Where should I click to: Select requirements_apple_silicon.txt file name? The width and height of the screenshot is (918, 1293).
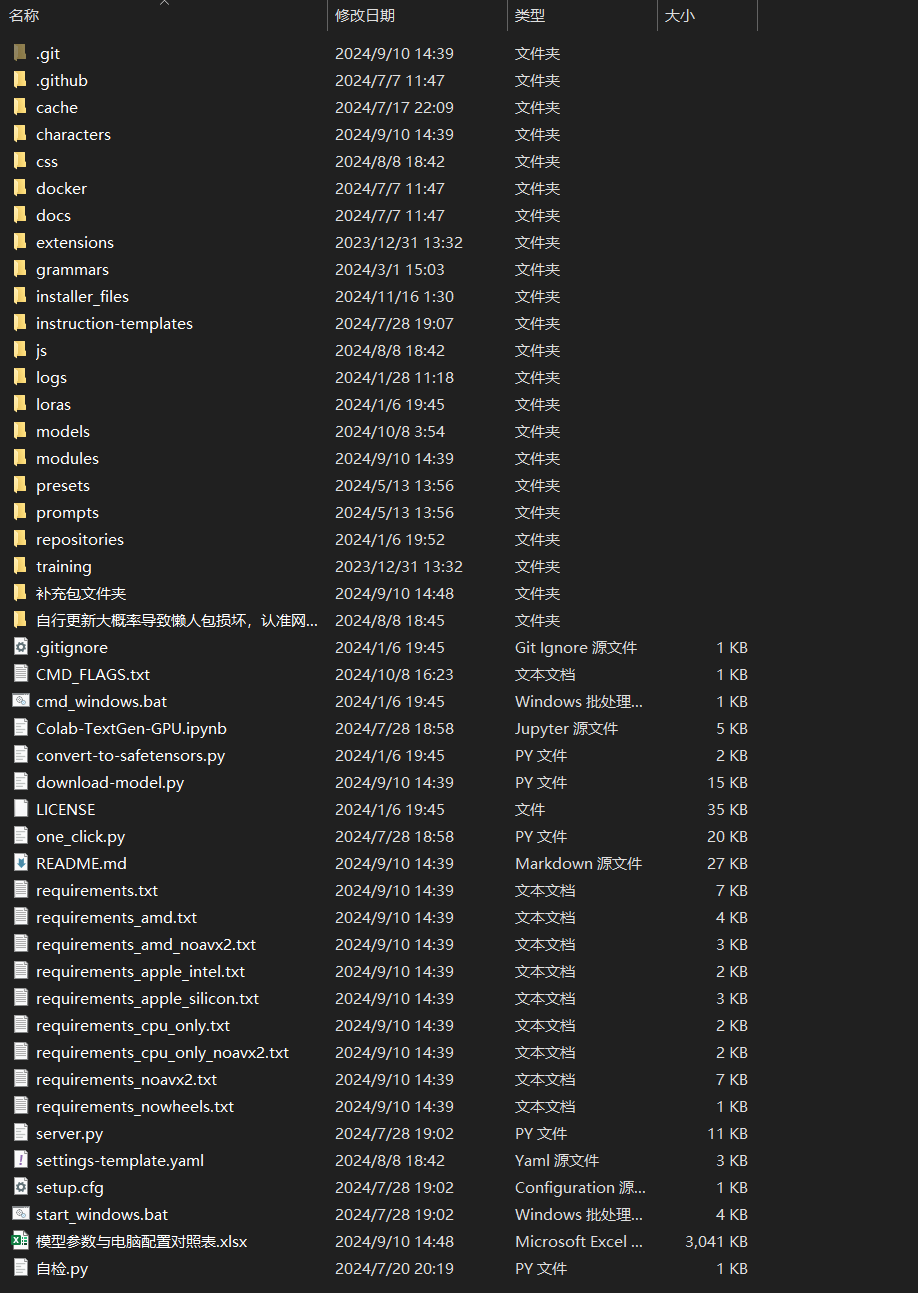[147, 998]
